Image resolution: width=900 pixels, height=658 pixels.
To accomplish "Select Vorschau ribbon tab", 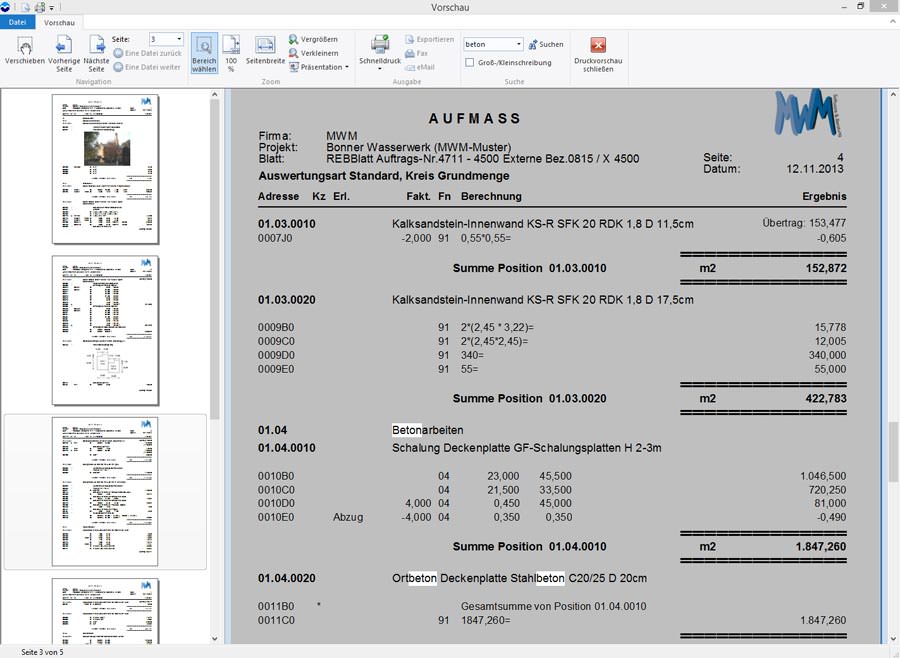I will [59, 22].
